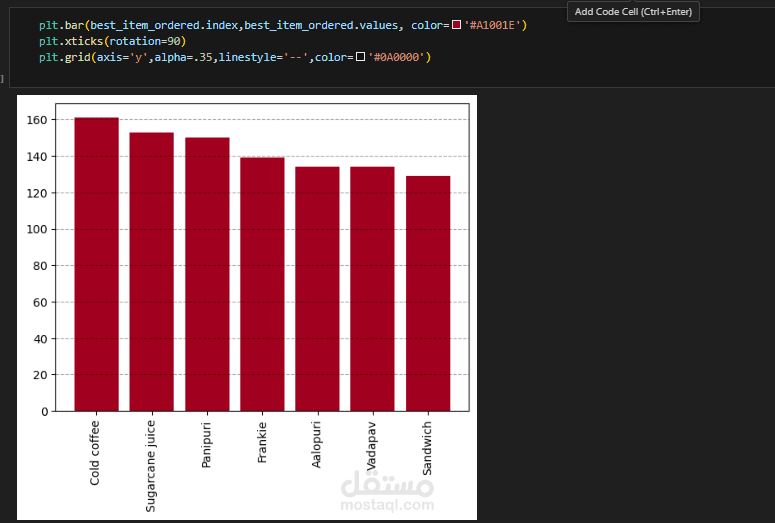Click the Cold coffee axis label
775x523 pixels.
point(94,453)
